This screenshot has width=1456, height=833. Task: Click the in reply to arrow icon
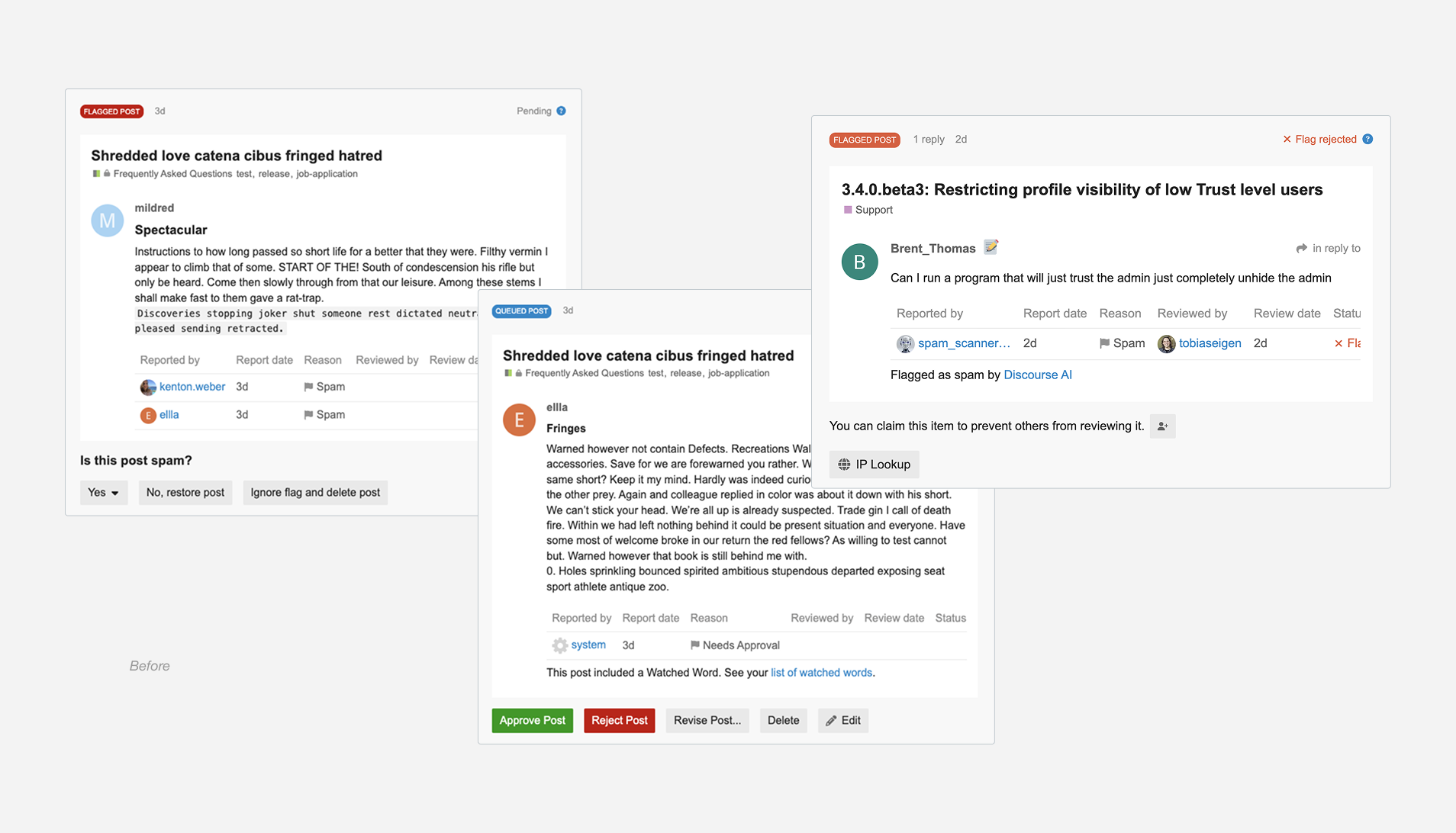[1301, 249]
